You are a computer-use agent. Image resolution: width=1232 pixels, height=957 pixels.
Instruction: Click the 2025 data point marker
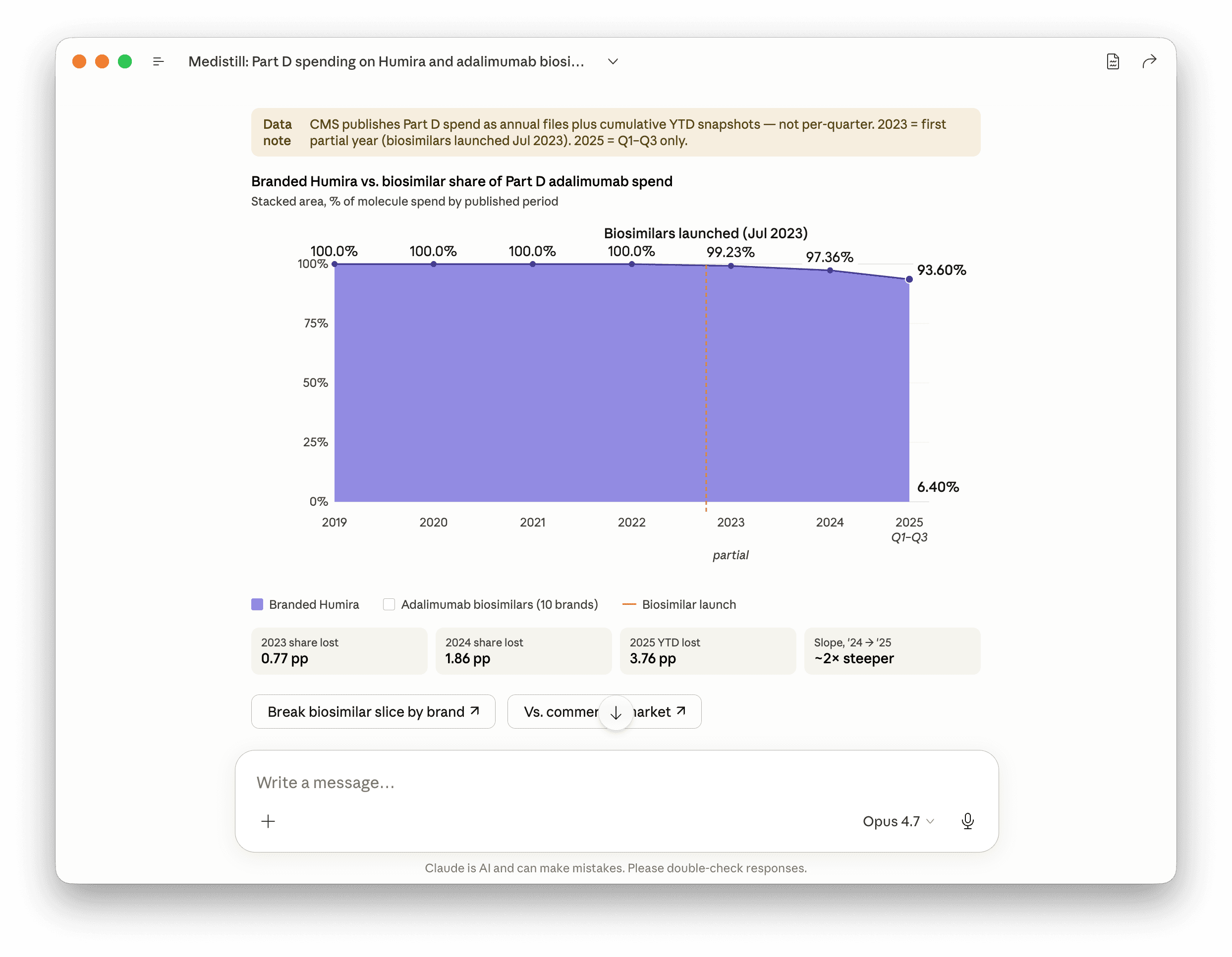pos(909,279)
